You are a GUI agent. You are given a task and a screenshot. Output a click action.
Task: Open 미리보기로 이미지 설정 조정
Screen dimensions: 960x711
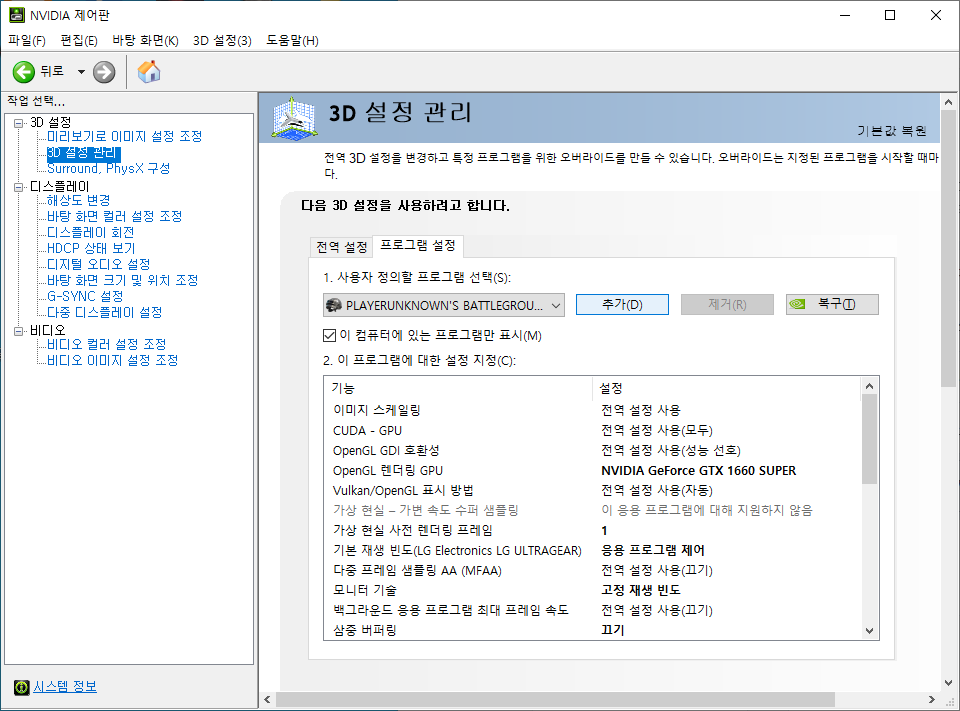point(124,136)
